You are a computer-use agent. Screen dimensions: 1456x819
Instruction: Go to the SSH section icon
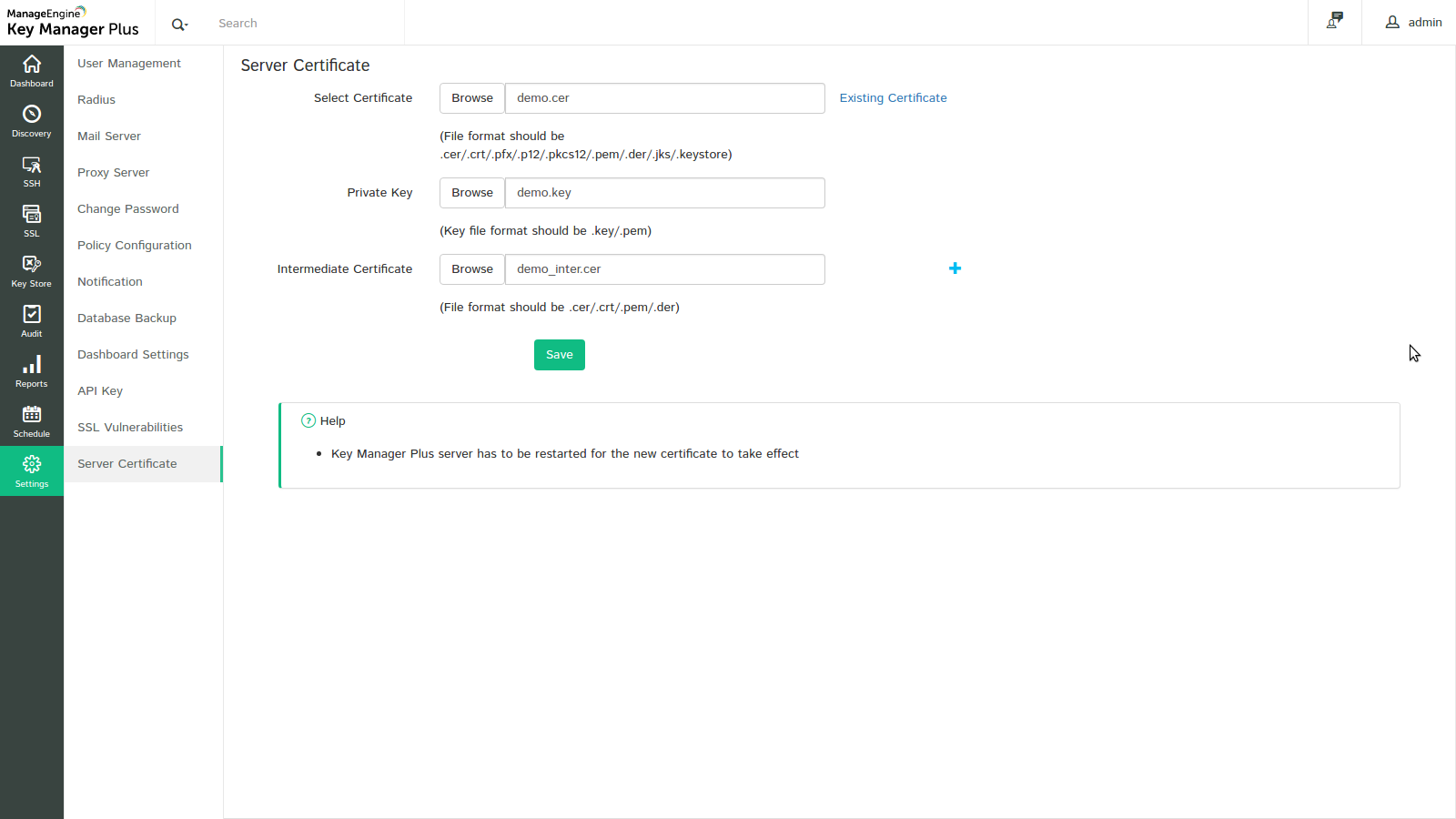(32, 165)
